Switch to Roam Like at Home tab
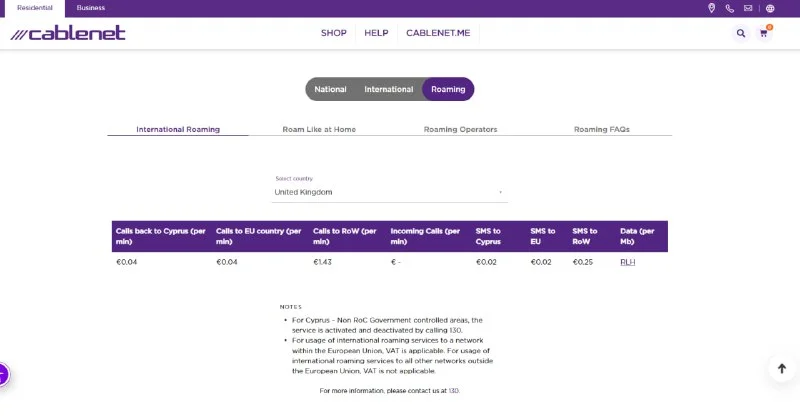Viewport: 800px width, 418px height. [319, 129]
